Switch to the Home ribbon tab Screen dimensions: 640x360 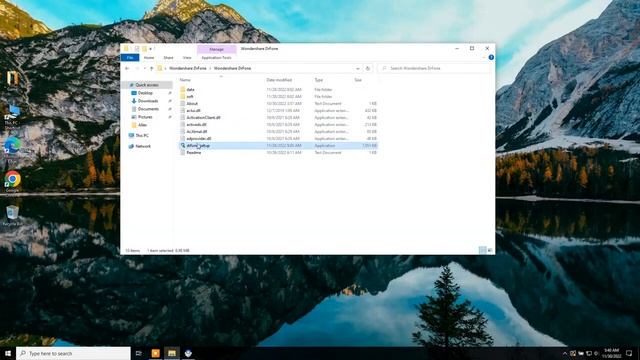(149, 58)
